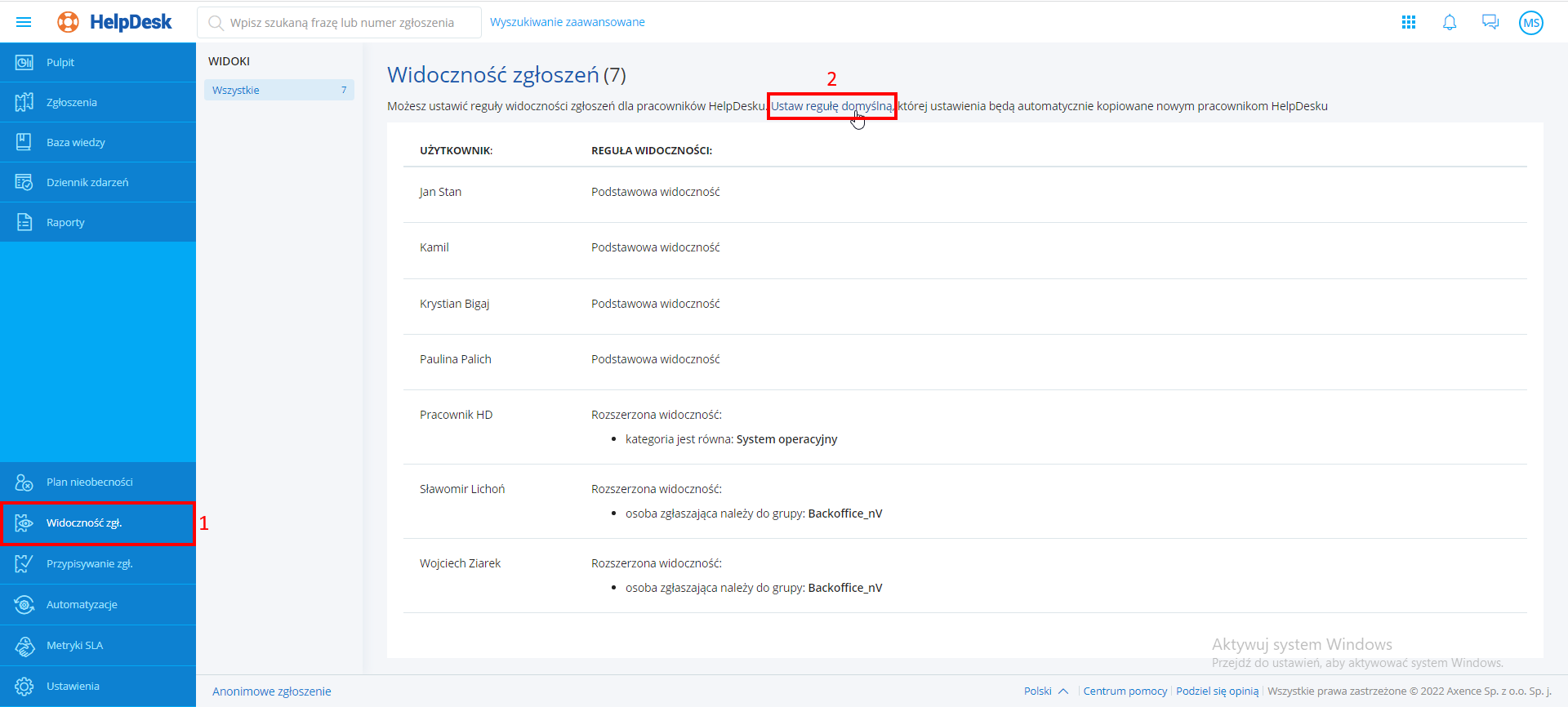Click the Ustaw regułę domyślną link

[x=831, y=106]
